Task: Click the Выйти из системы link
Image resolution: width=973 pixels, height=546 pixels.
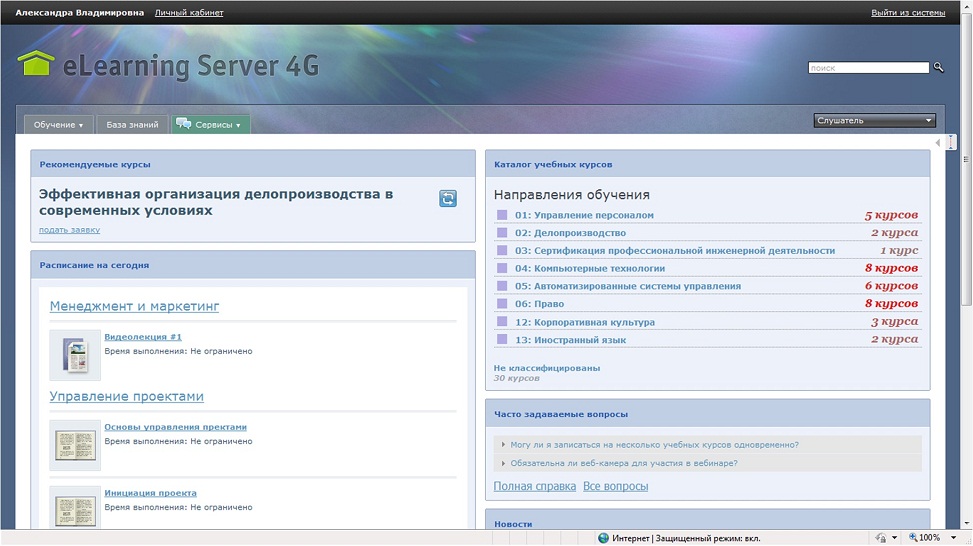Action: pos(907,13)
